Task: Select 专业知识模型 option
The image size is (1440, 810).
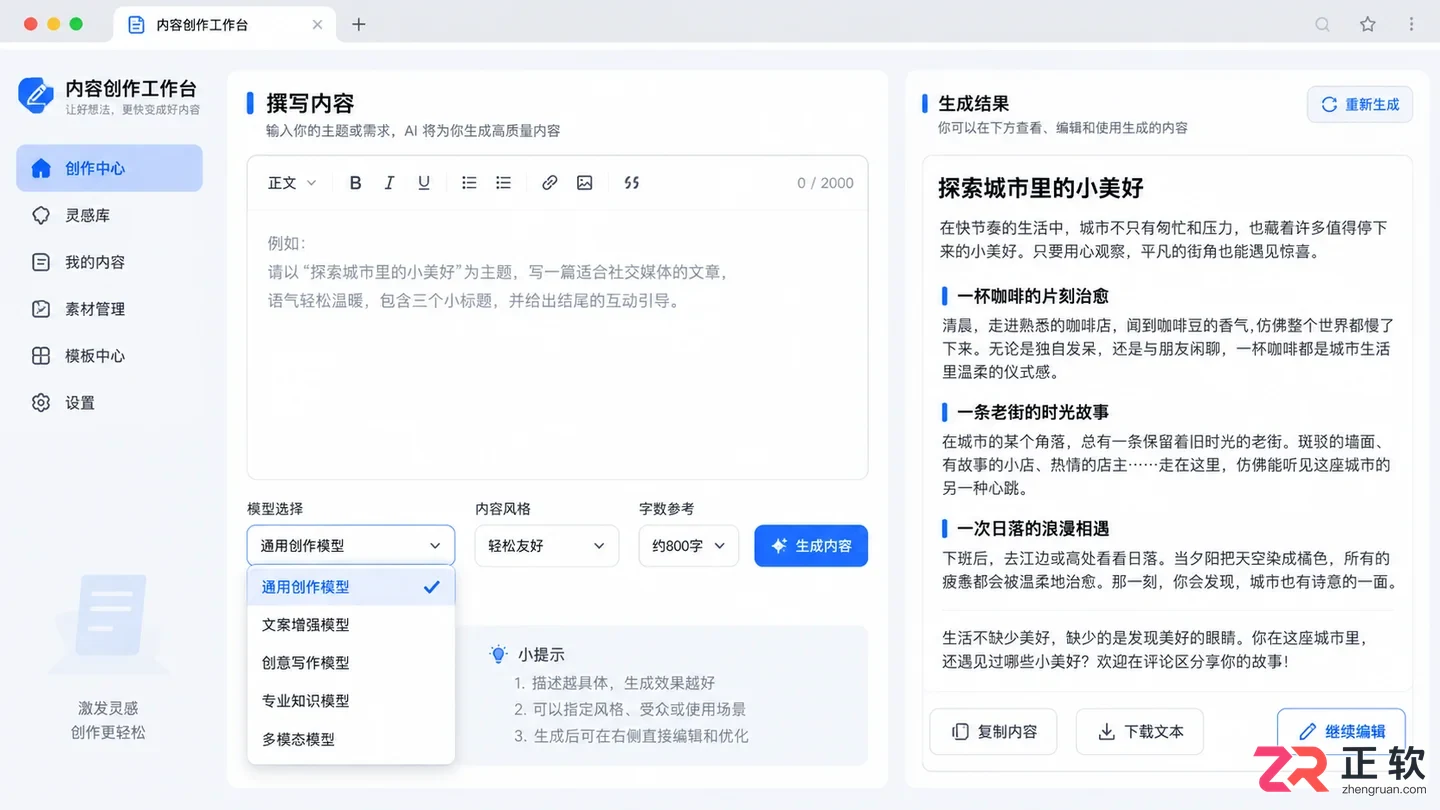Action: point(351,701)
